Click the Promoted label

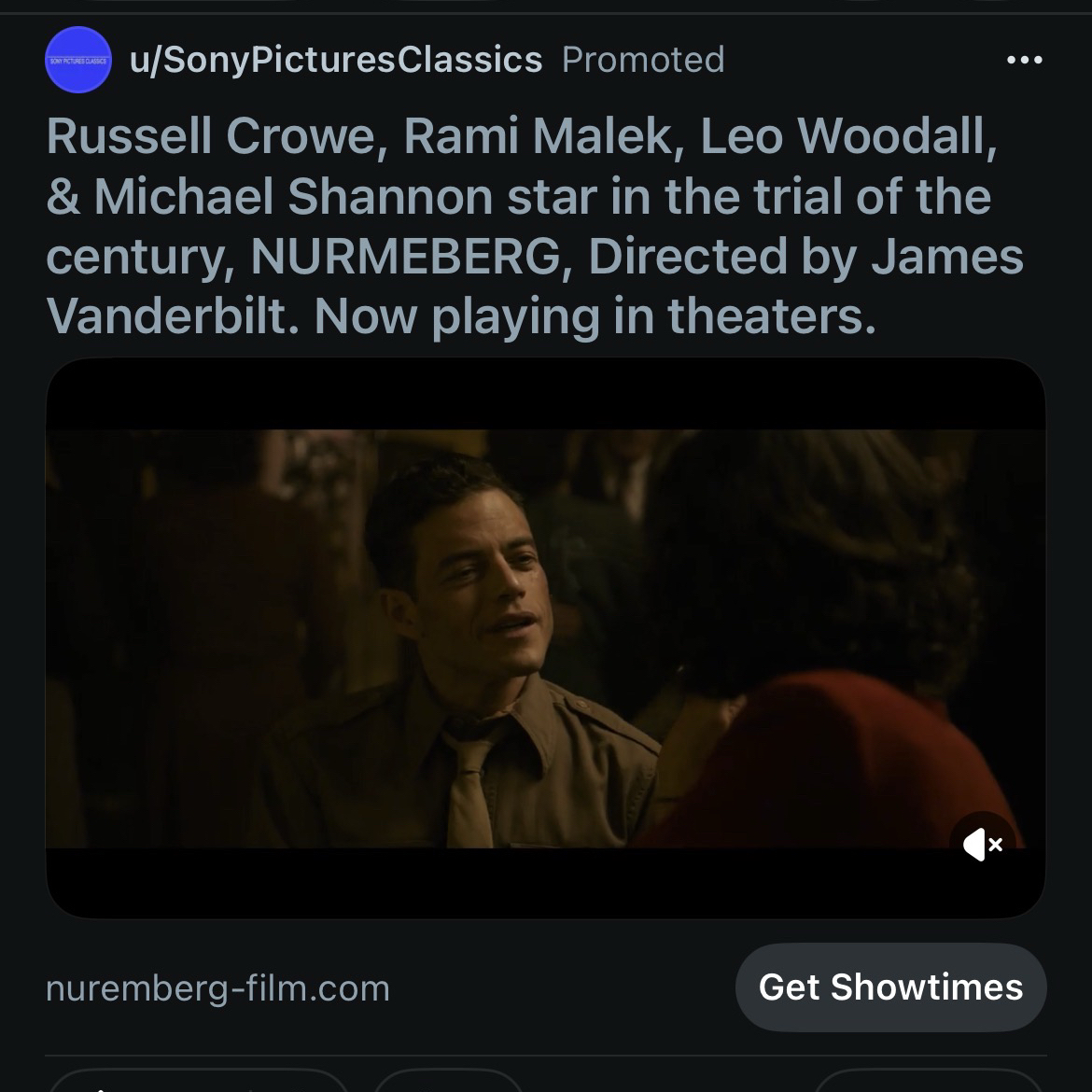click(x=643, y=60)
